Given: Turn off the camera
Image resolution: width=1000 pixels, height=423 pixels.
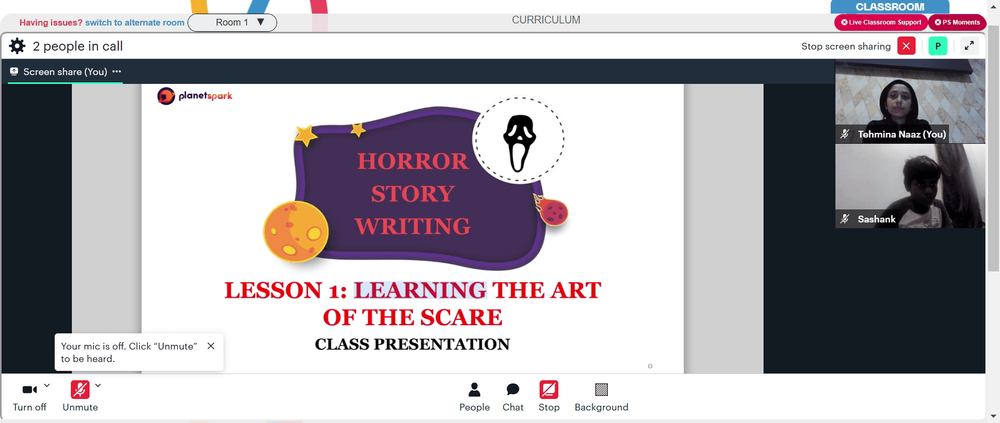Looking at the screenshot, I should tap(29, 397).
